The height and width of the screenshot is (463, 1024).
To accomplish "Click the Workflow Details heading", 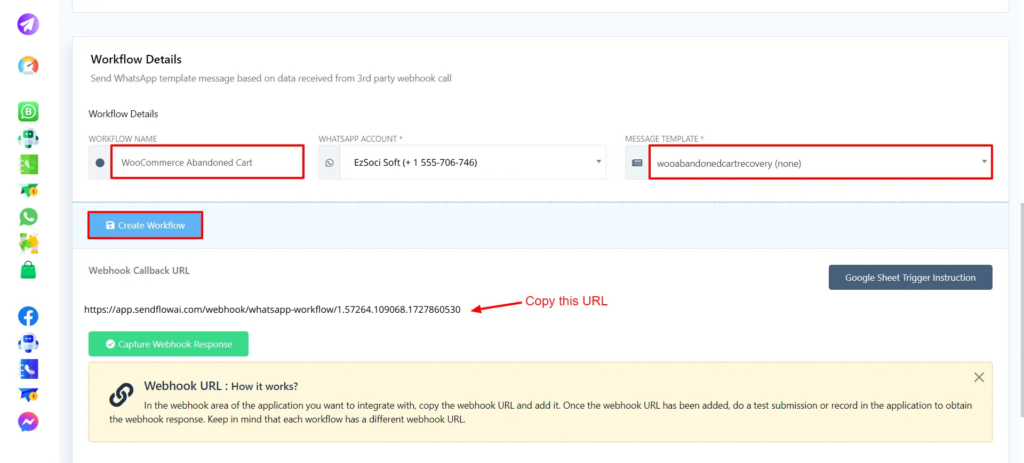I will tap(136, 59).
